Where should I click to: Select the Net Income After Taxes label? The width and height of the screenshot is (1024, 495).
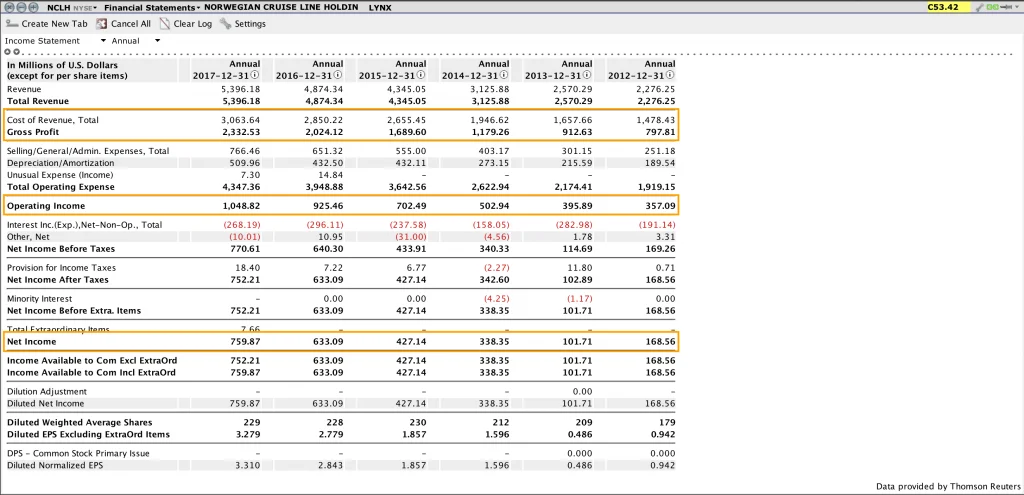tap(57, 279)
